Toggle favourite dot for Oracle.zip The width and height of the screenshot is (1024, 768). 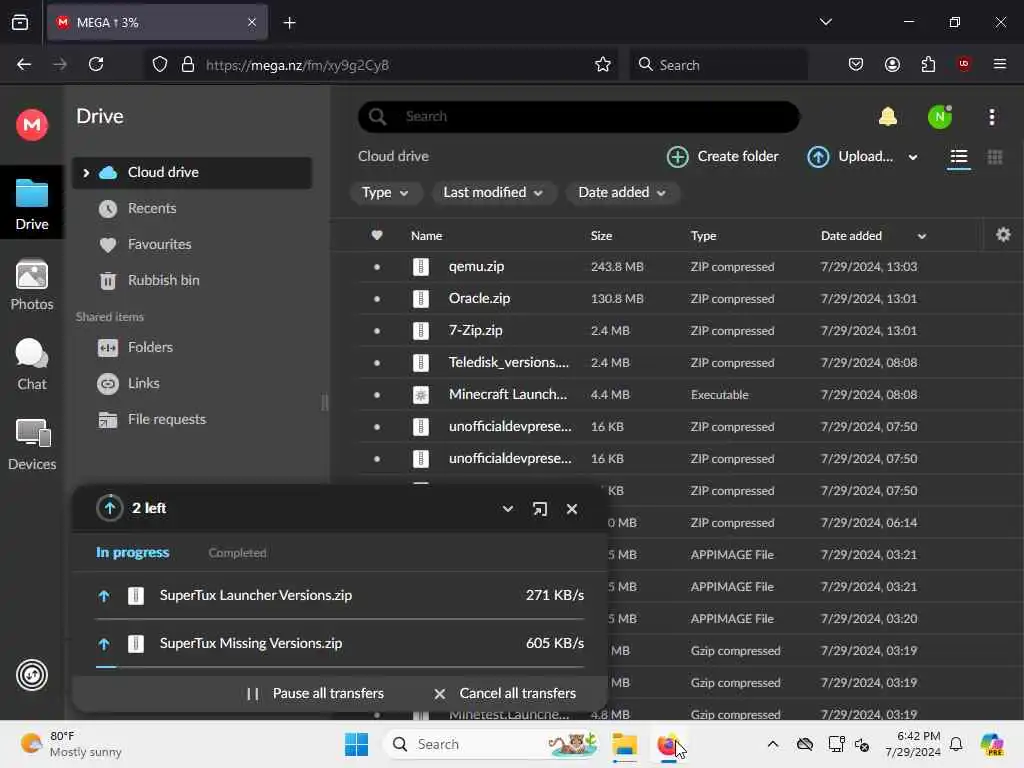pos(377,299)
